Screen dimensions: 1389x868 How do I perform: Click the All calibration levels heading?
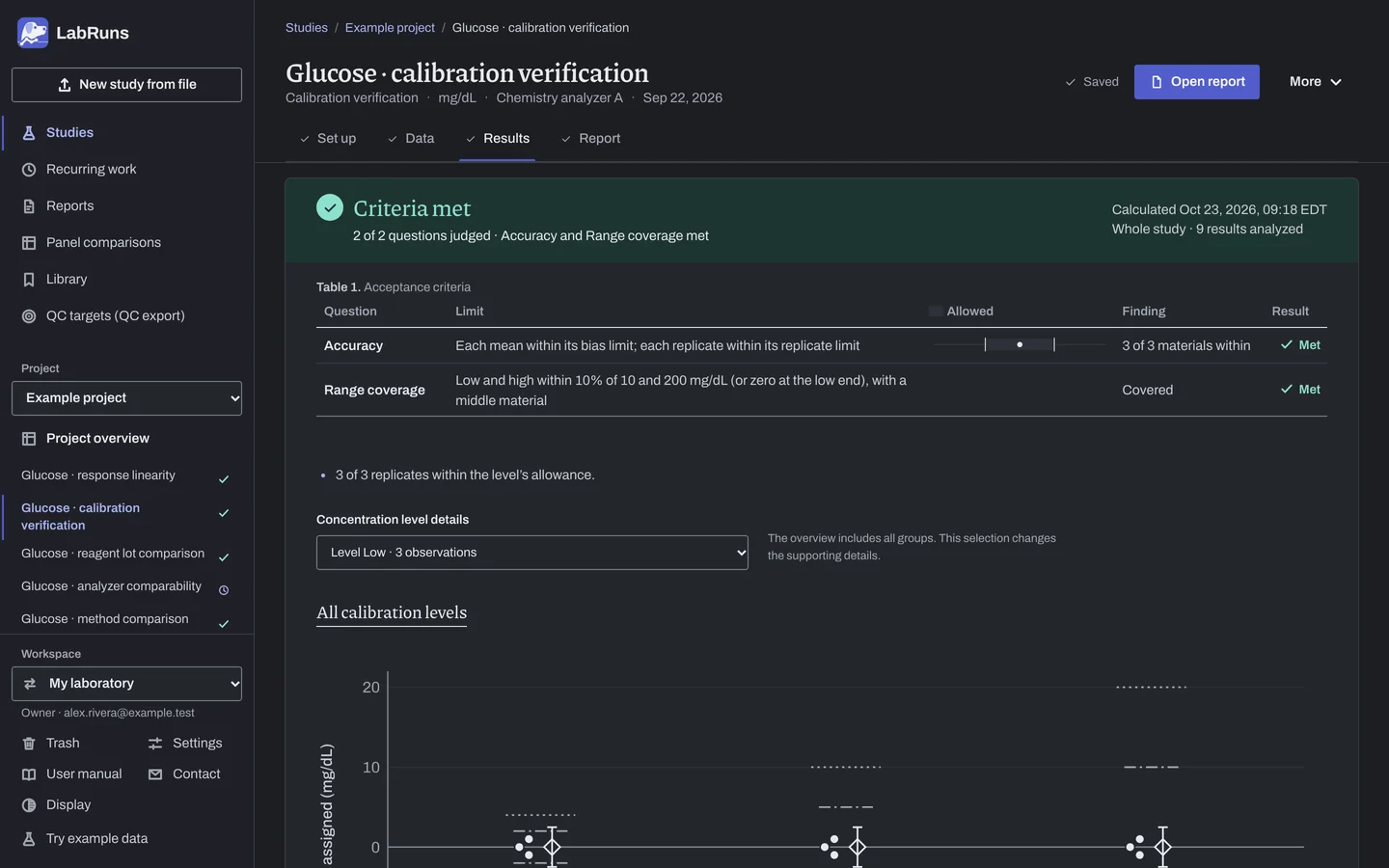pos(392,613)
